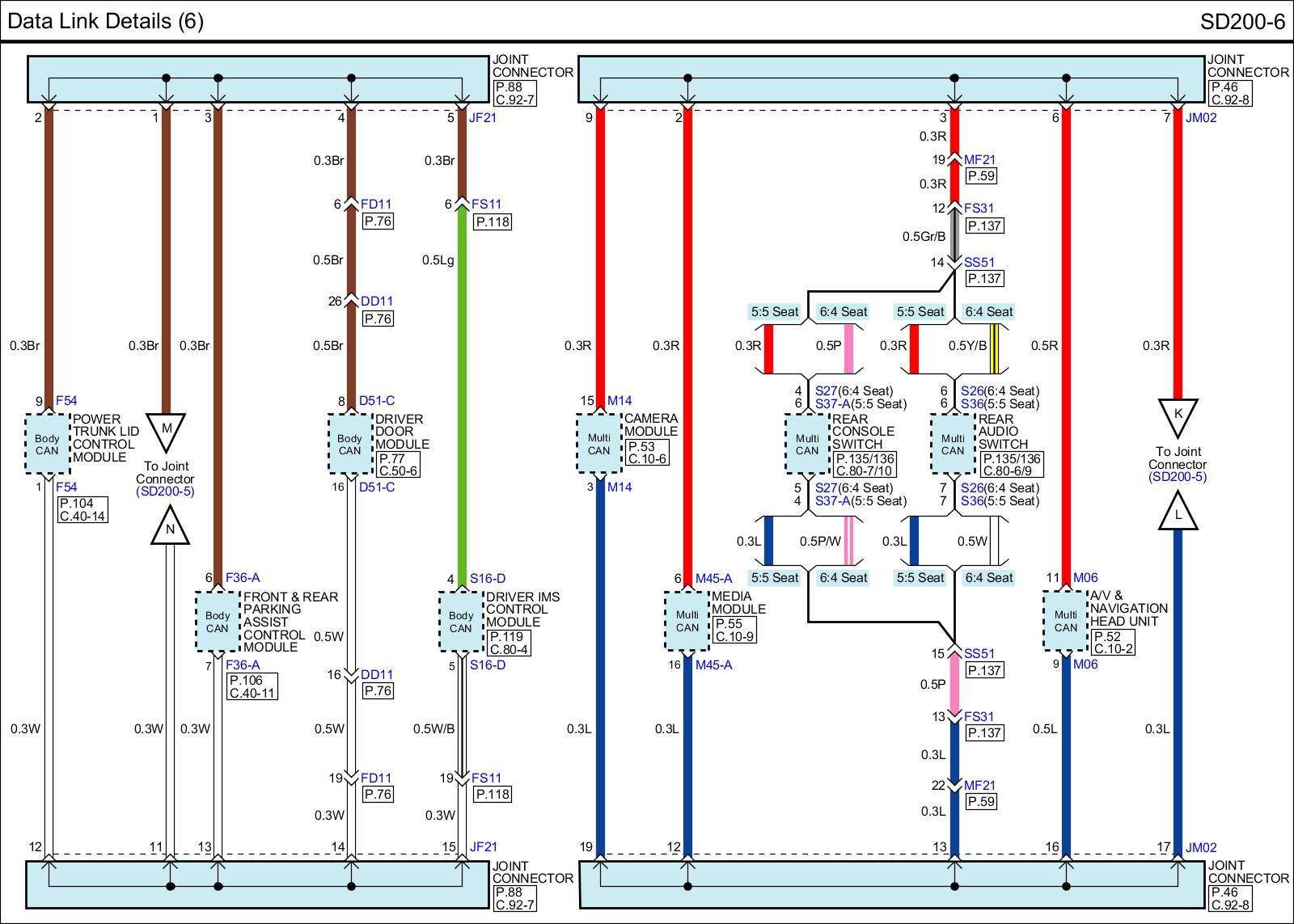Click Multi CAN box of Rear Console Switch
The width and height of the screenshot is (1294, 924).
pyautogui.click(x=807, y=444)
